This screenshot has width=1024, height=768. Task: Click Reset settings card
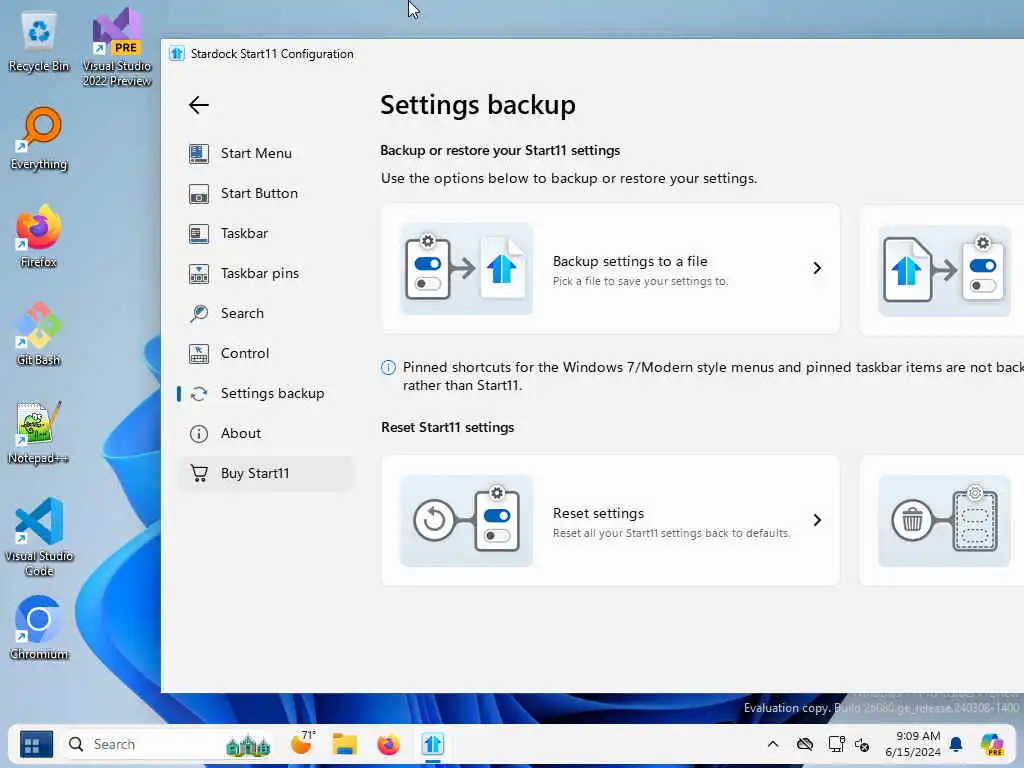[611, 520]
